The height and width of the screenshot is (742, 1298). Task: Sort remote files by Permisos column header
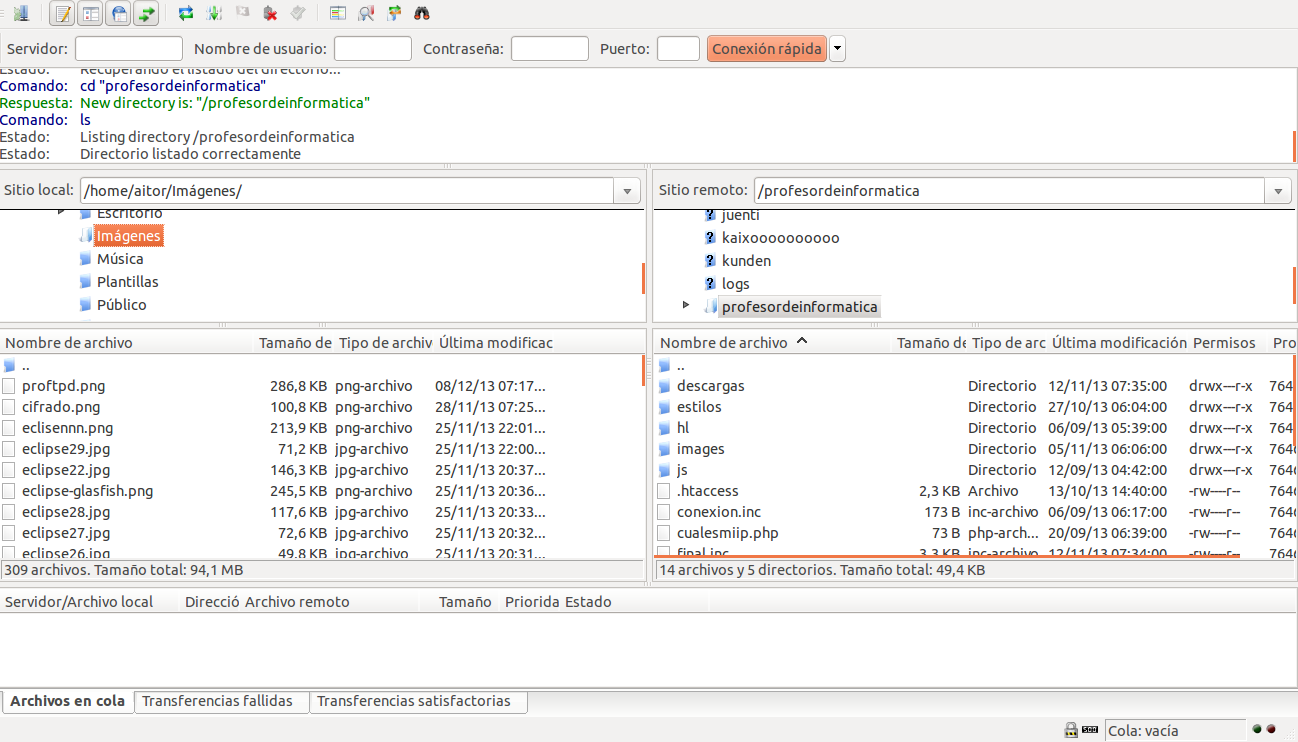pyautogui.click(x=1223, y=343)
